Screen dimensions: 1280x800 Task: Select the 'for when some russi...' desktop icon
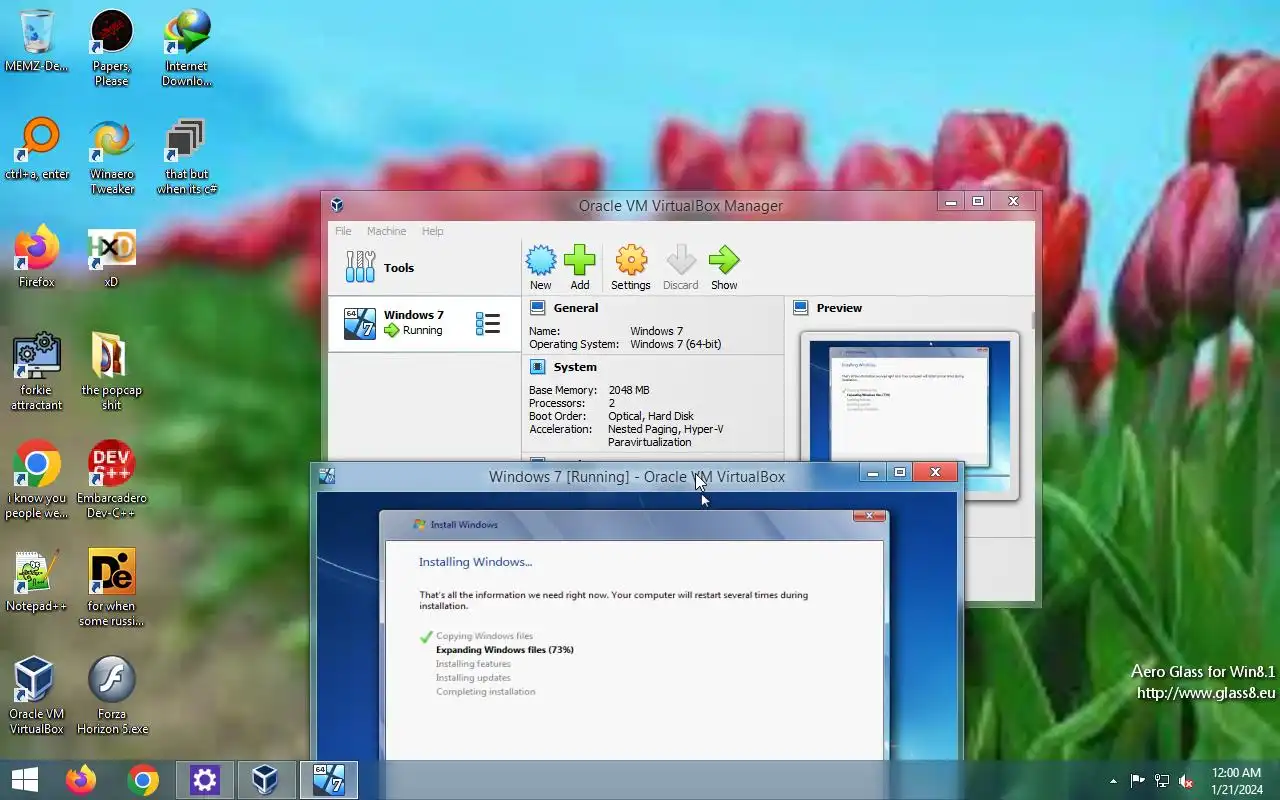[111, 588]
